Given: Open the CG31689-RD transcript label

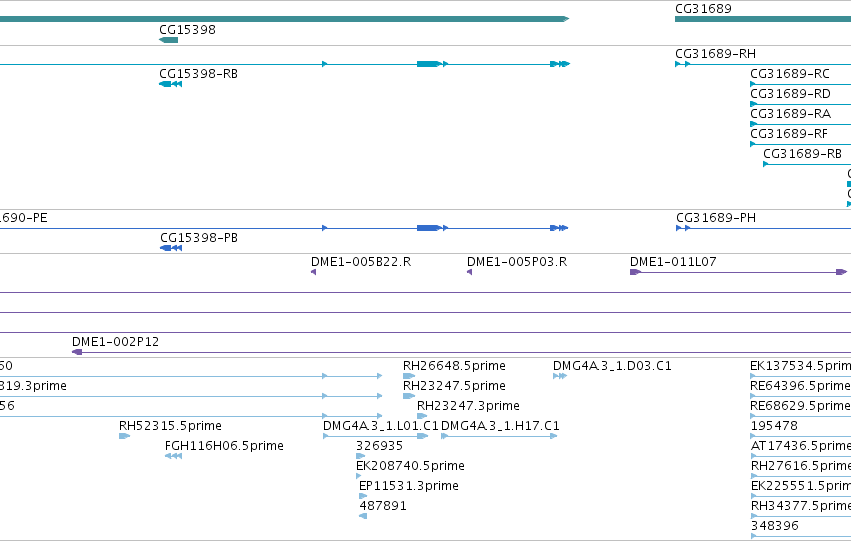Looking at the screenshot, I should pos(790,94).
